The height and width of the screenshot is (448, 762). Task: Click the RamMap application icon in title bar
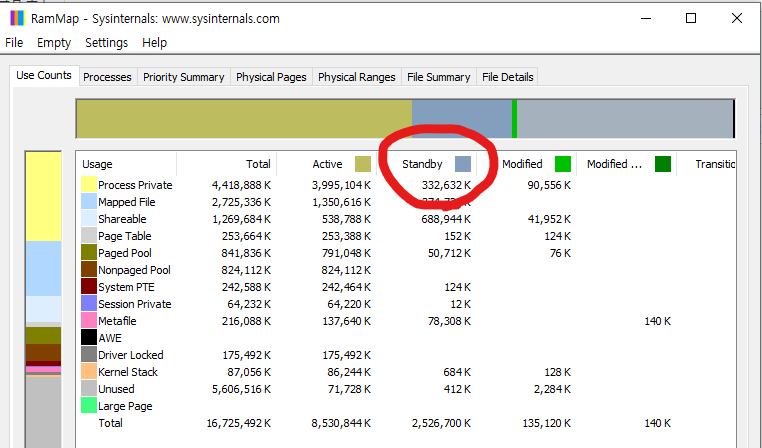[x=15, y=18]
